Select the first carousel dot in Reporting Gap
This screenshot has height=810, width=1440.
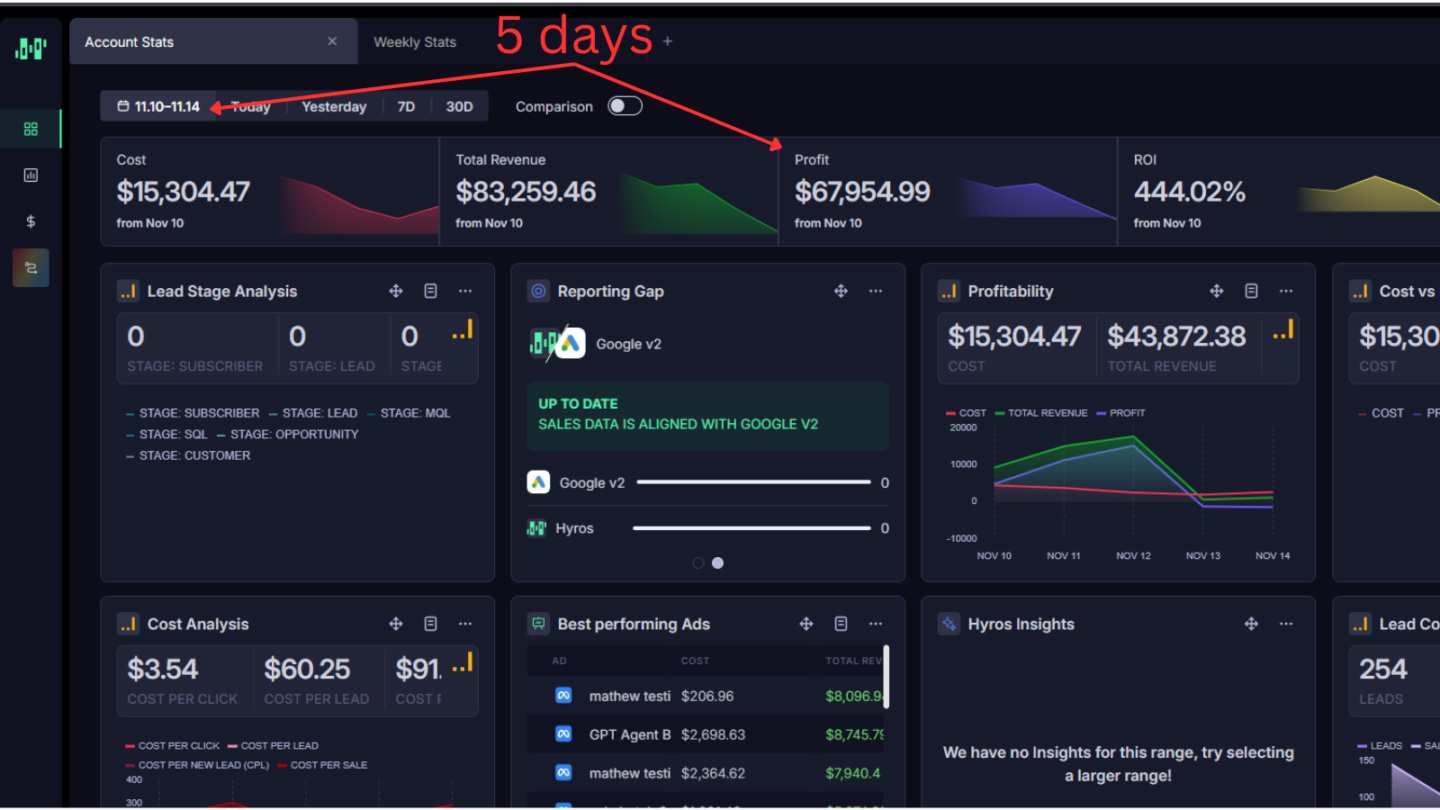click(x=698, y=563)
